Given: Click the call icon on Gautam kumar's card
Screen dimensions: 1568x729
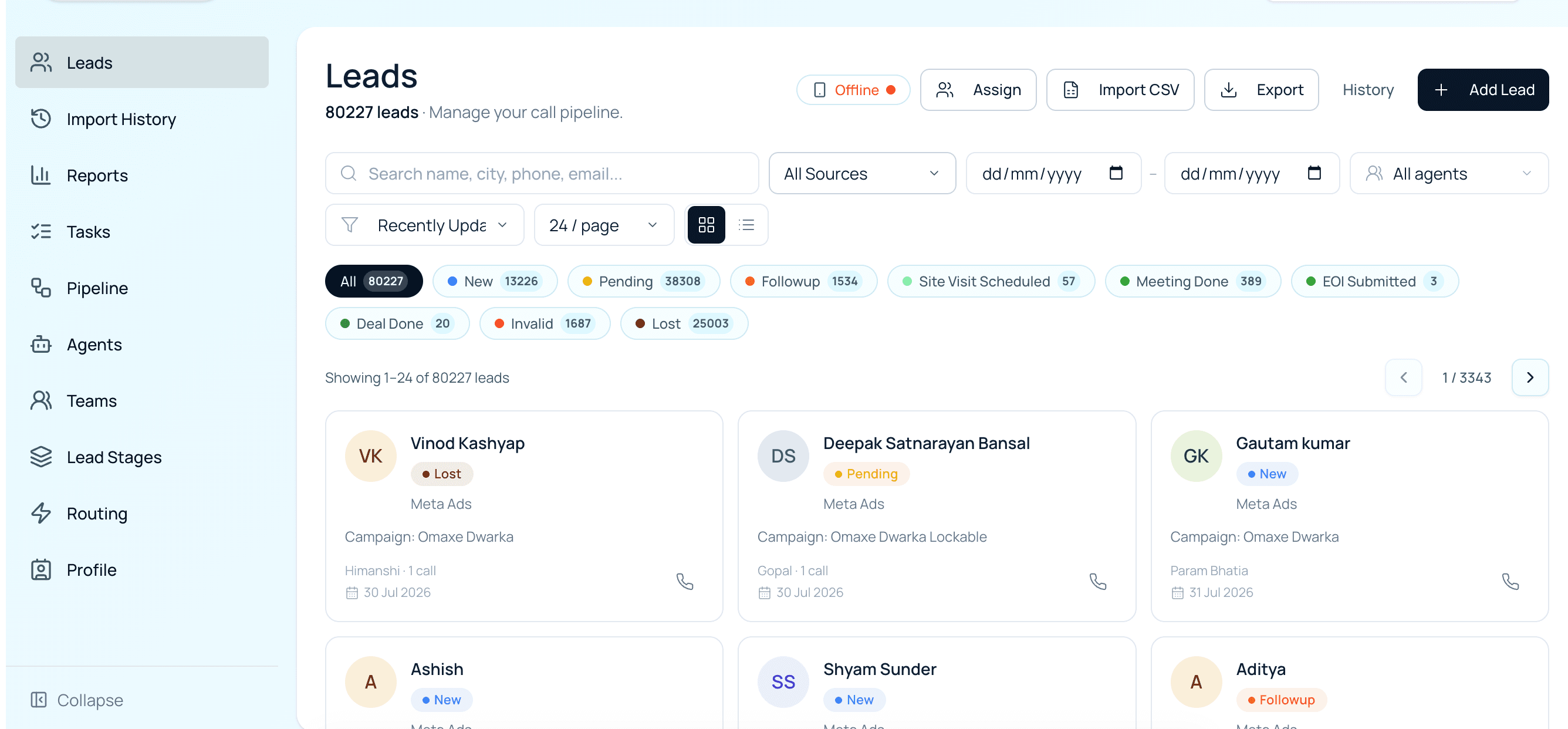Looking at the screenshot, I should 1510,582.
